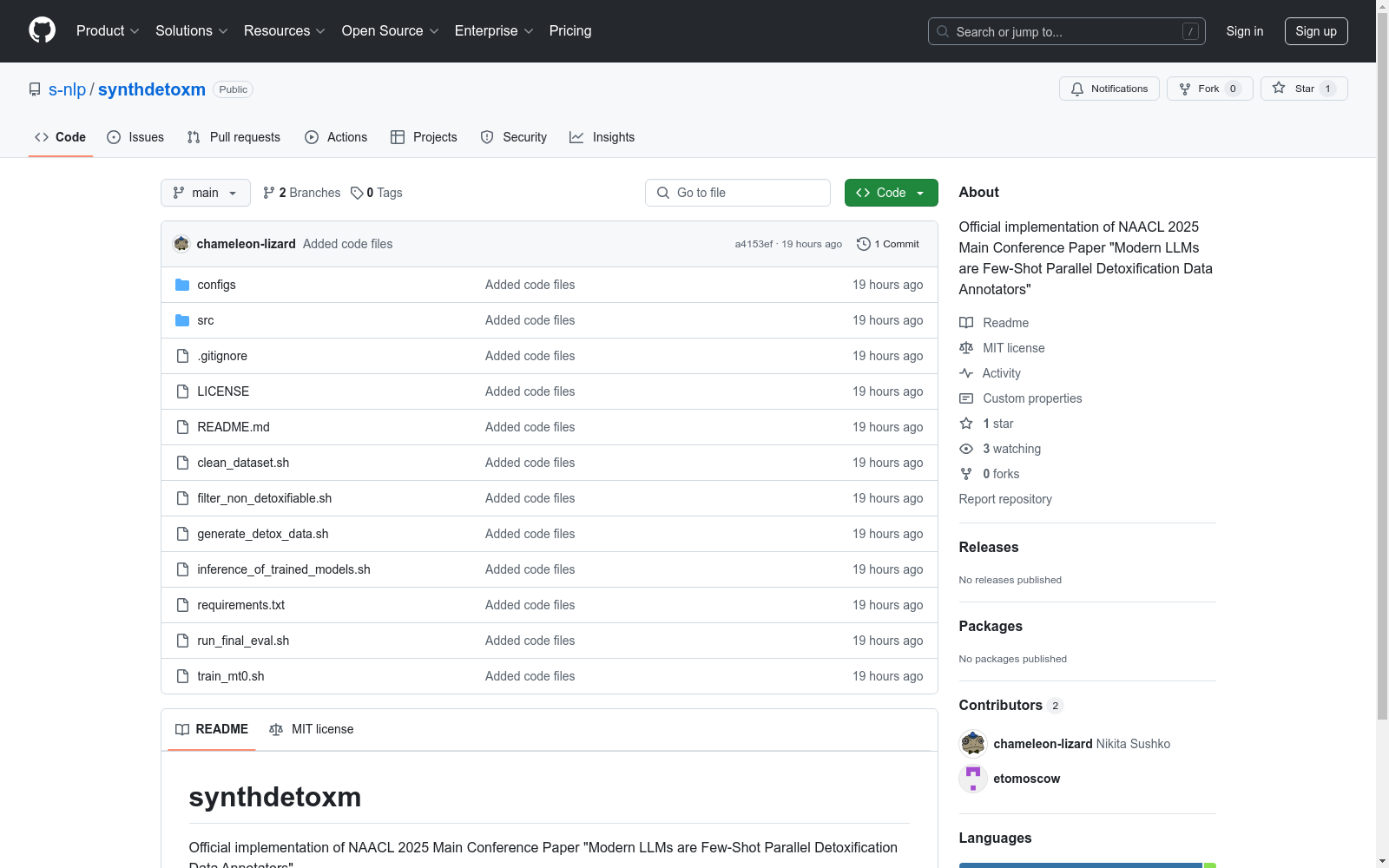Open inference_of_trained_models.sh file
The width and height of the screenshot is (1389, 868).
(284, 569)
